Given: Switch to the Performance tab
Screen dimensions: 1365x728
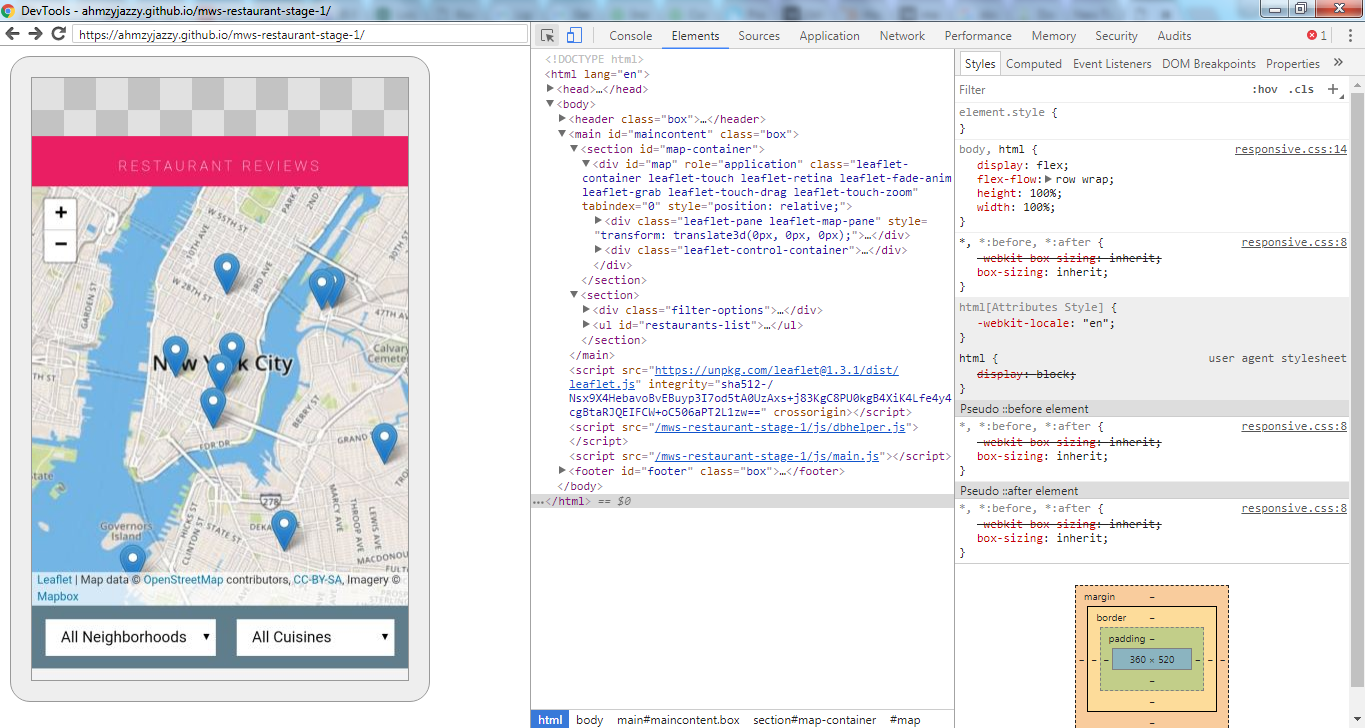Looking at the screenshot, I should (978, 36).
